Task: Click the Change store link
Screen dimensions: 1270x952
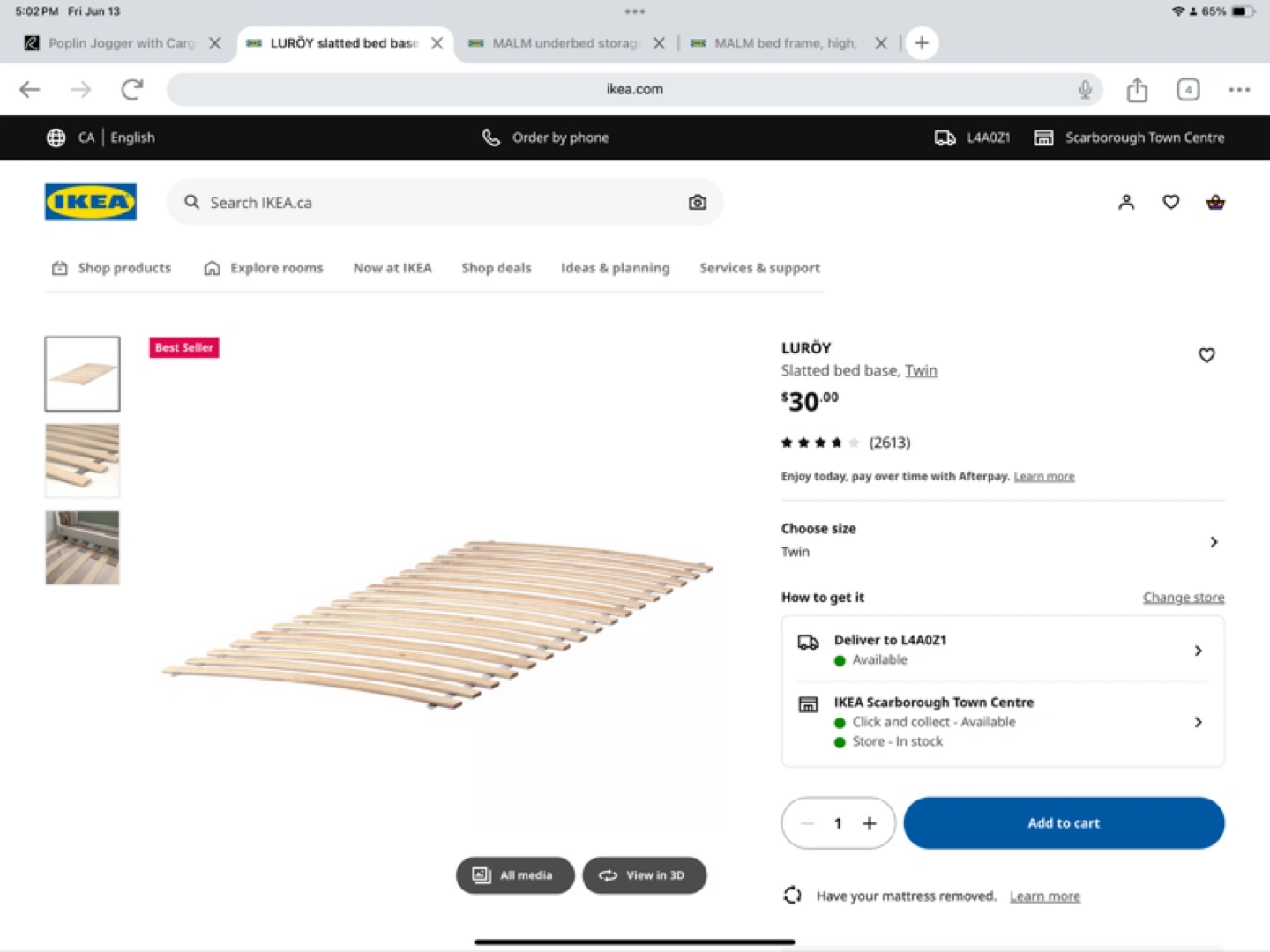Action: coord(1184,598)
